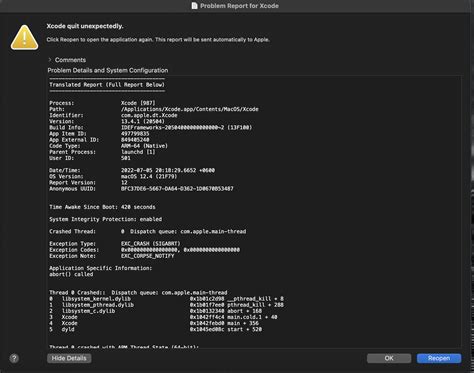Open help with the question mark

14,358
